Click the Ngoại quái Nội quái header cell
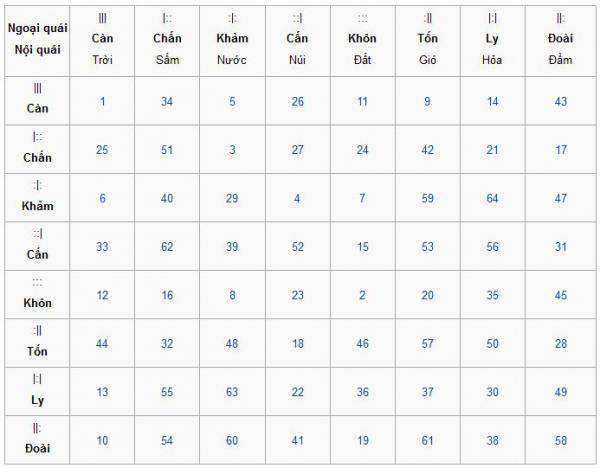This screenshot has width=600, height=468. pos(37,40)
